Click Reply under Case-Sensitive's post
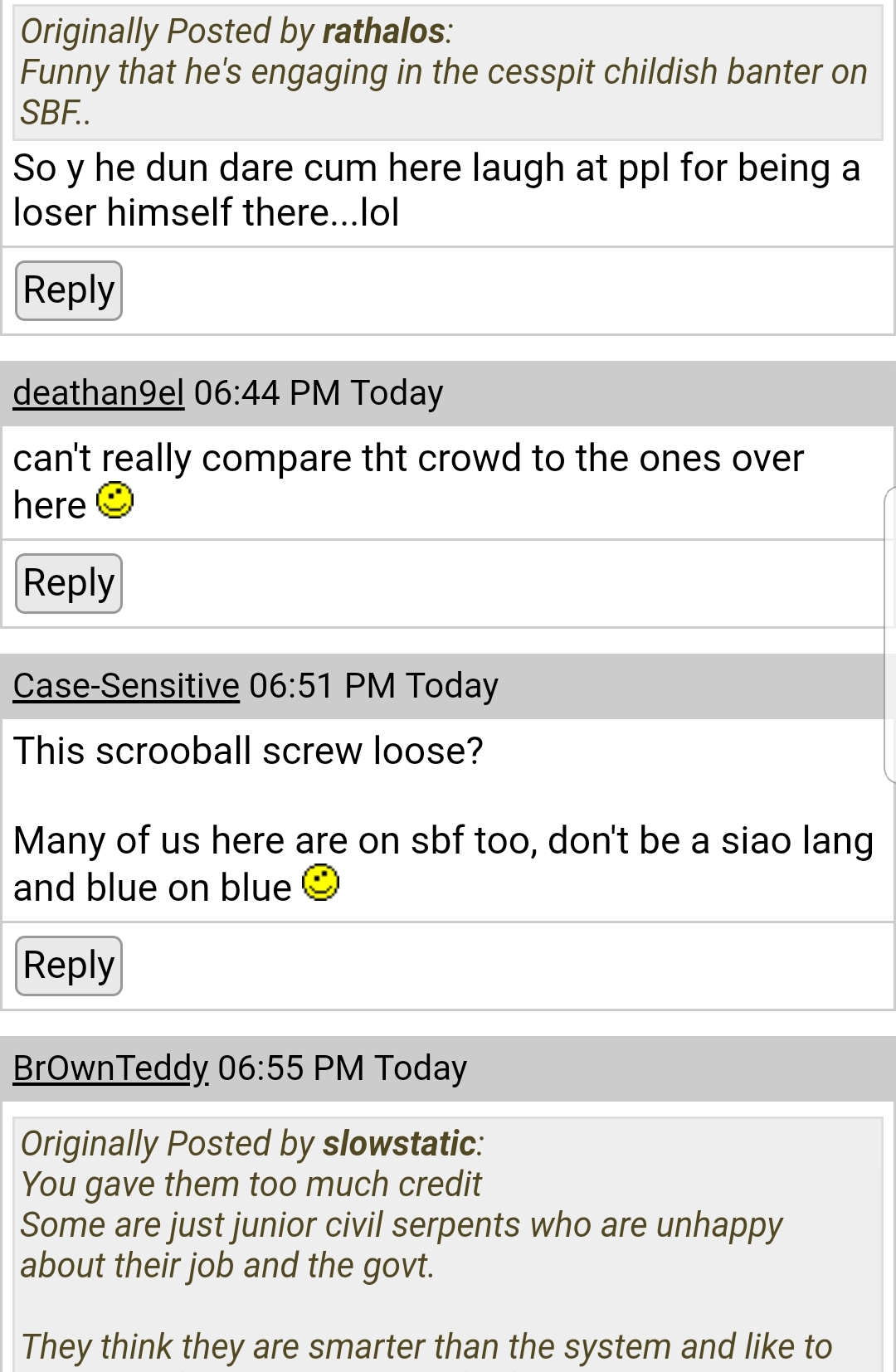896x1372 pixels. tap(69, 966)
